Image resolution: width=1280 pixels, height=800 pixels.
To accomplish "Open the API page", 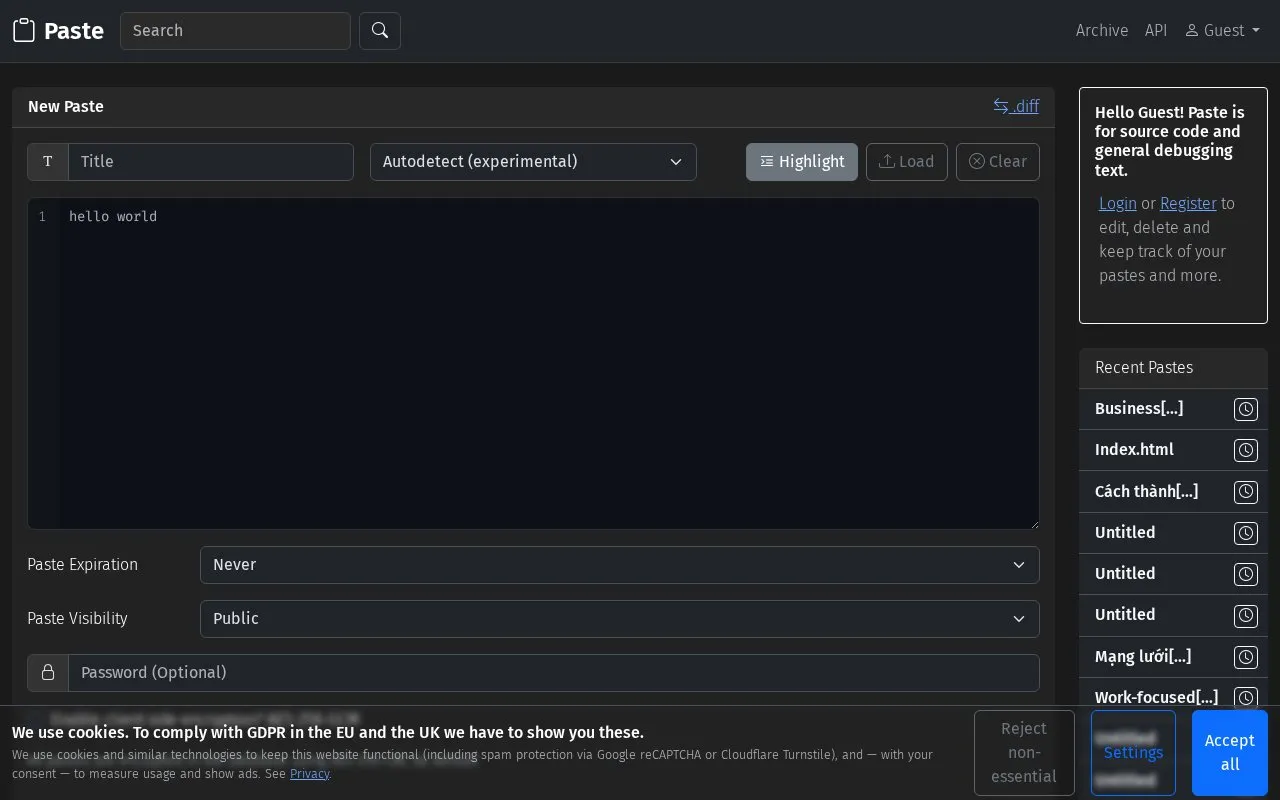I will click(x=1156, y=31).
